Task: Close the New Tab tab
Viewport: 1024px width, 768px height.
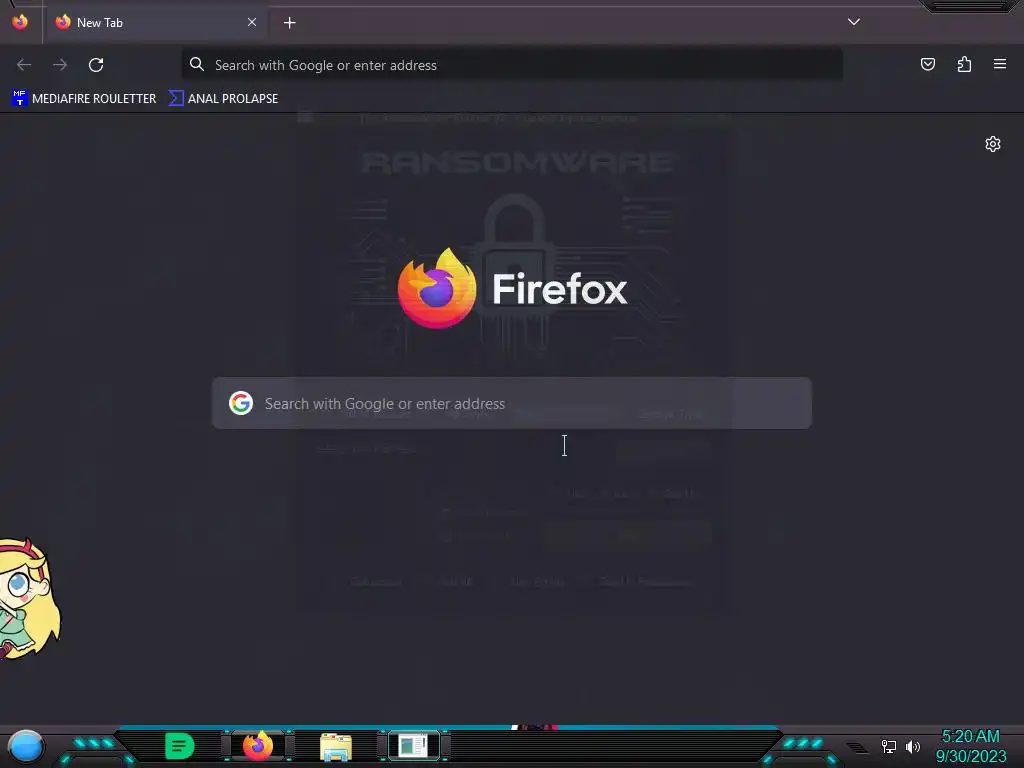Action: click(x=252, y=22)
